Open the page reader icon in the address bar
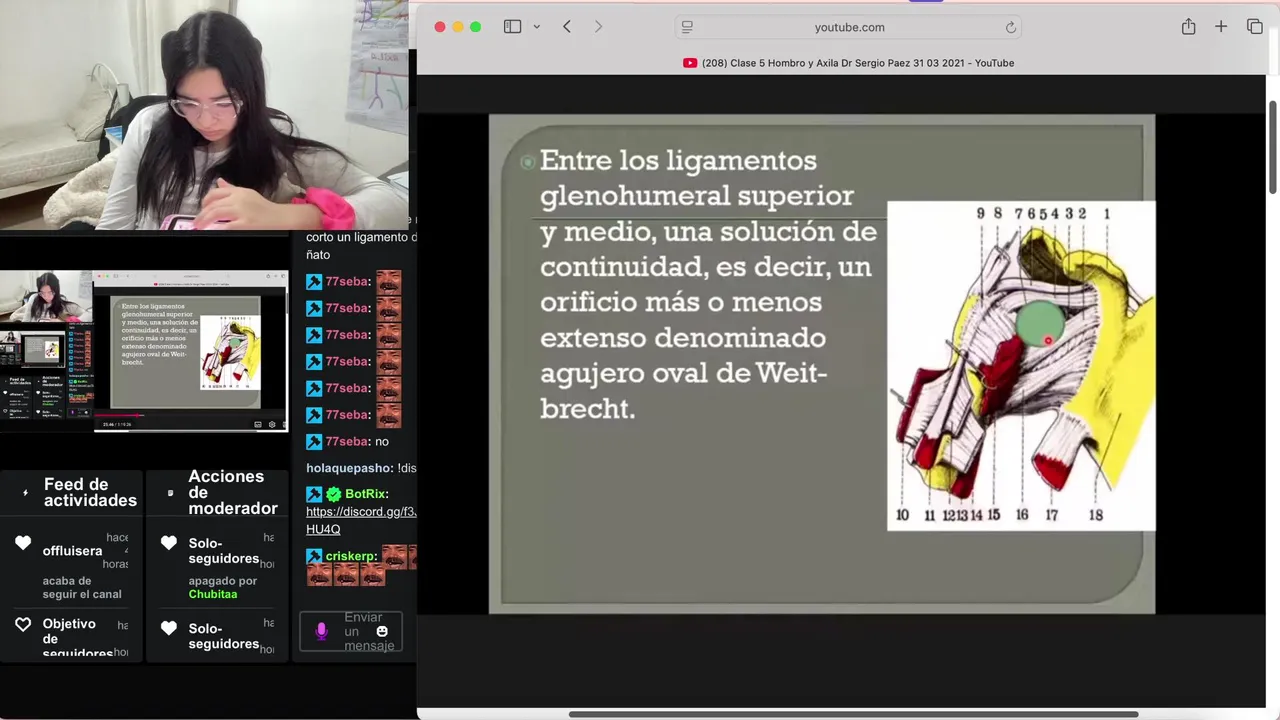Viewport: 1280px width, 720px height. click(687, 27)
